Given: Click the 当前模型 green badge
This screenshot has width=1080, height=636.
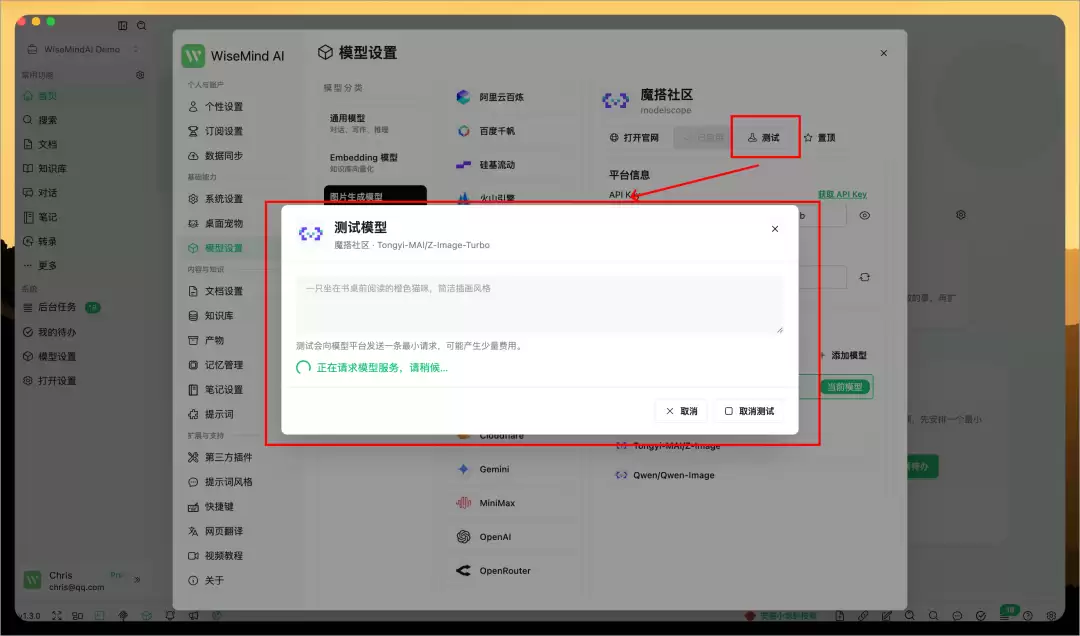Looking at the screenshot, I should pyautogui.click(x=846, y=387).
